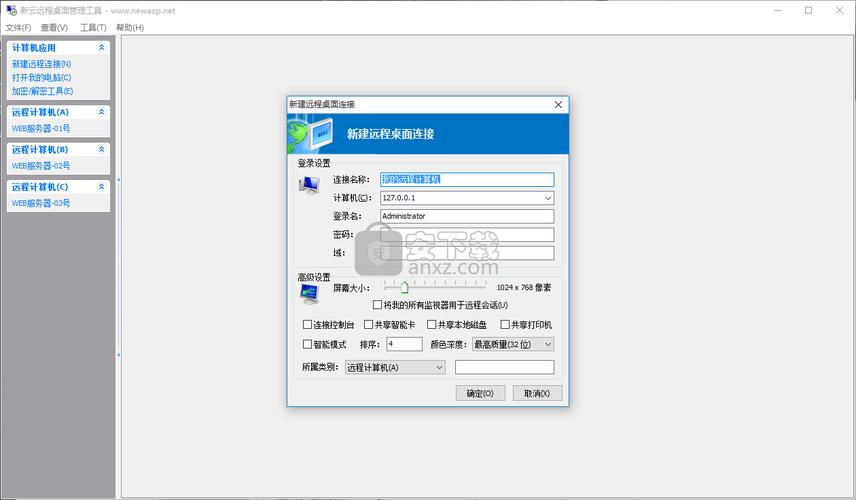Open the 工具(T) menu

[93, 27]
